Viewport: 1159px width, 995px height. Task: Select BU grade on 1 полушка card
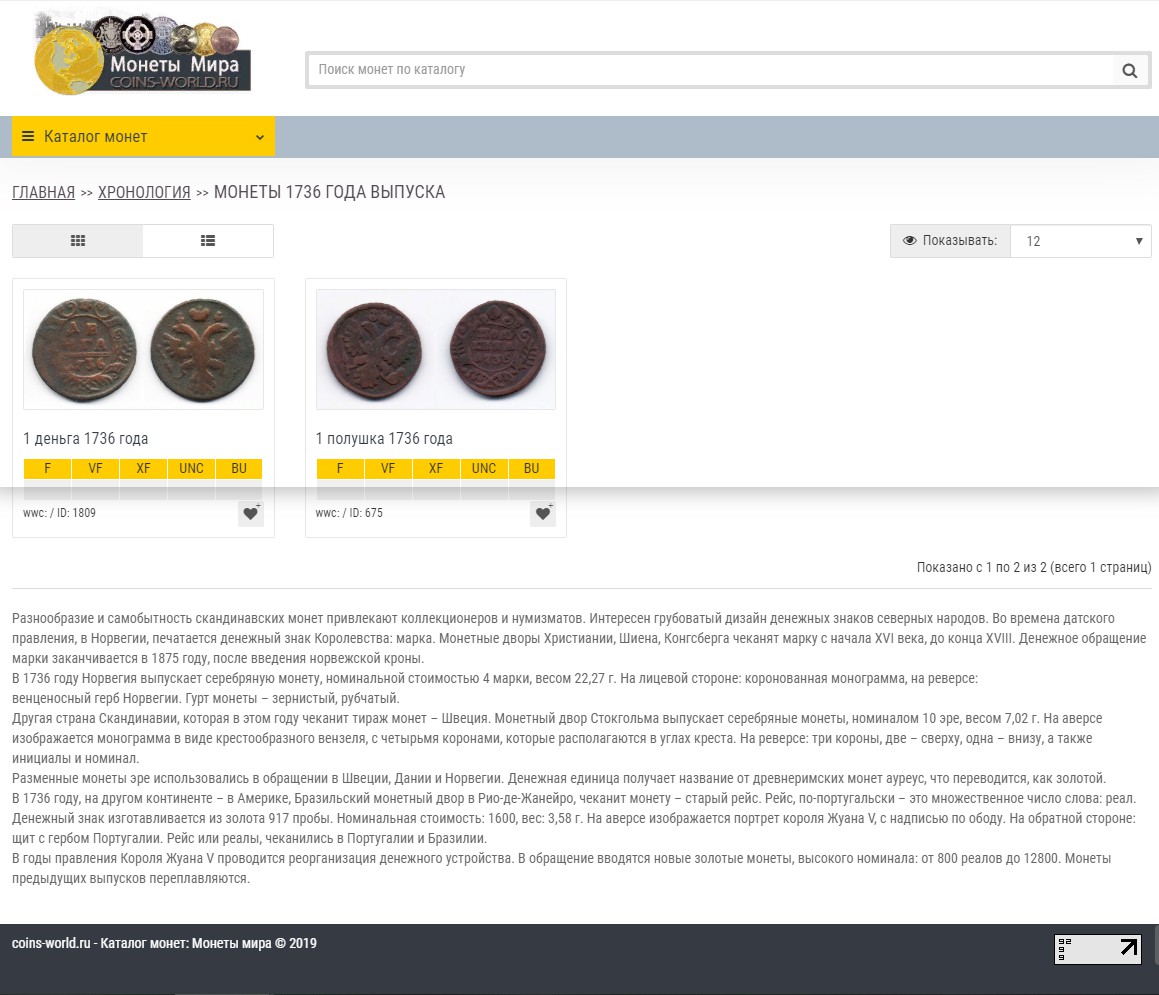click(x=531, y=469)
